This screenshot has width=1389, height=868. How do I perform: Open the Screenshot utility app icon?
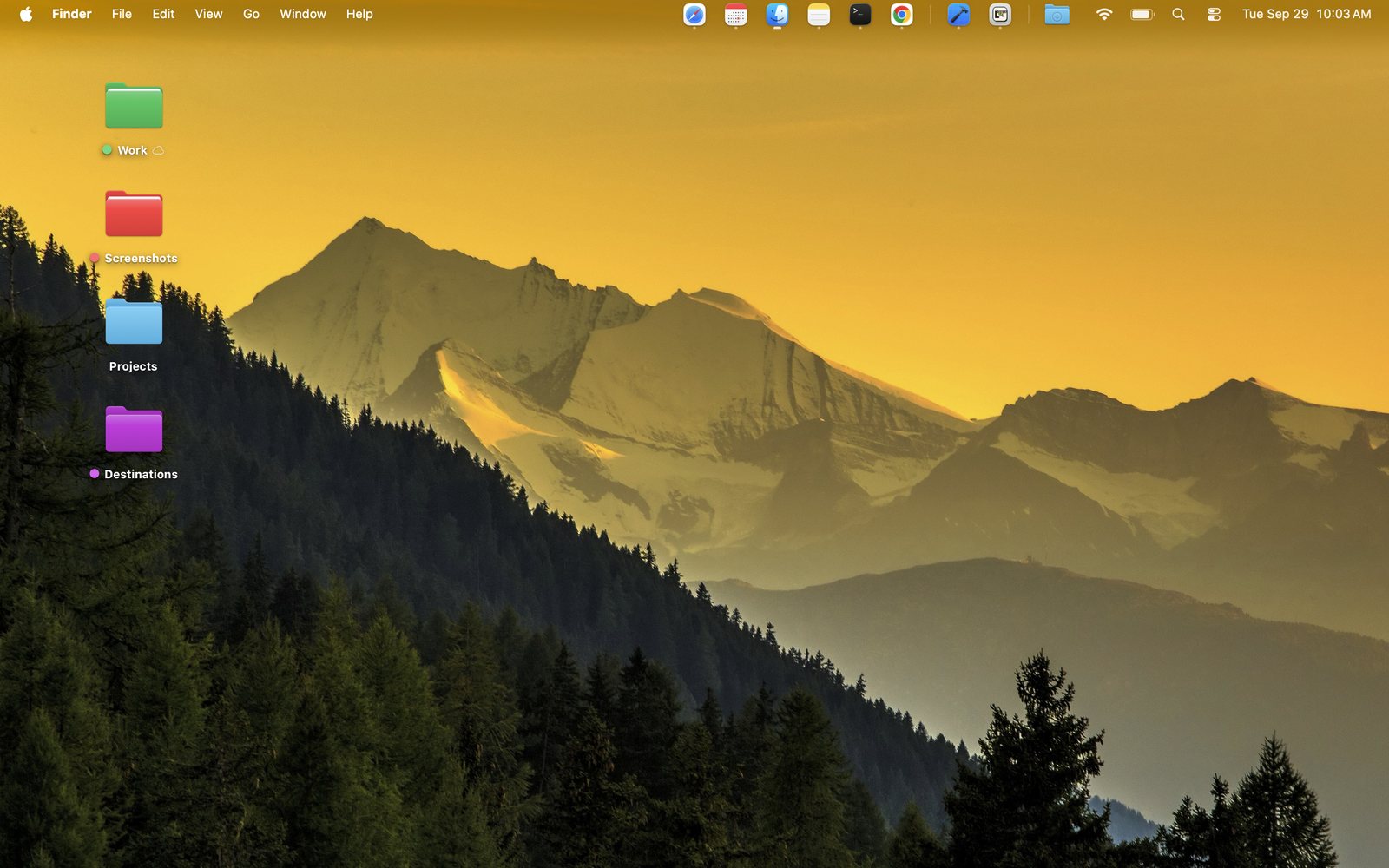click(1000, 15)
